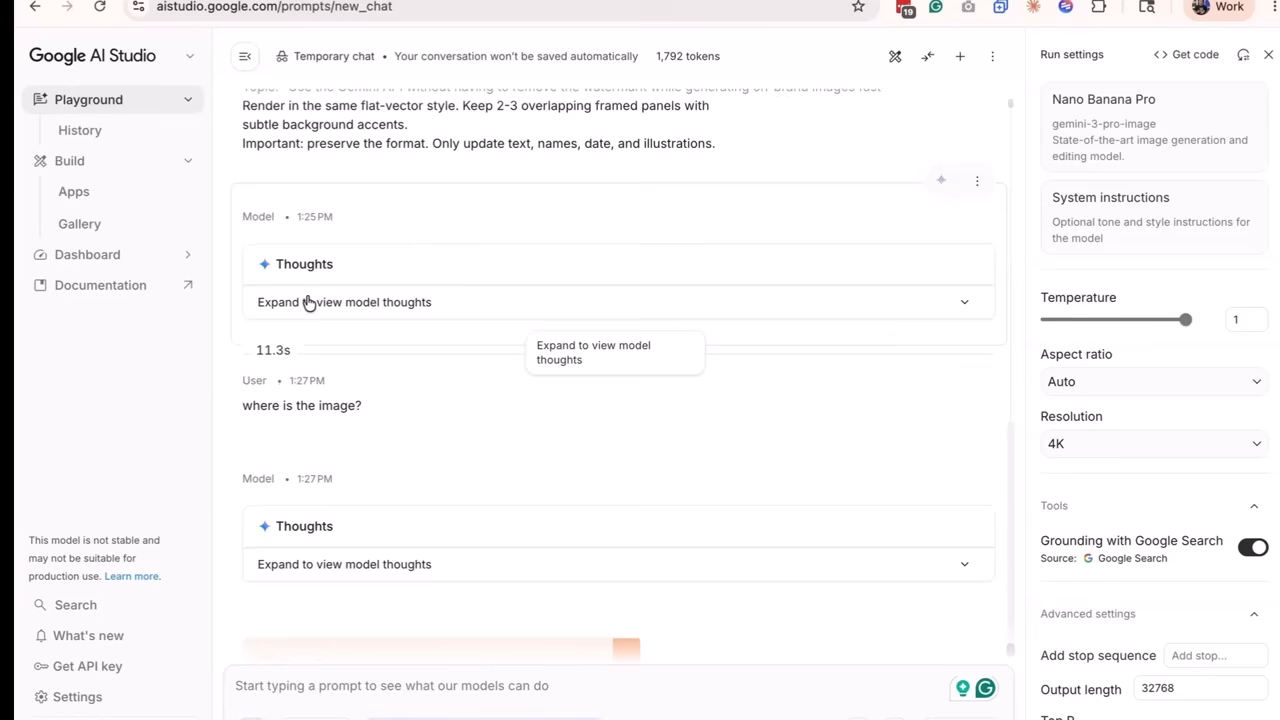Click the Settings gear icon
The width and height of the screenshot is (1280, 720).
click(40, 697)
